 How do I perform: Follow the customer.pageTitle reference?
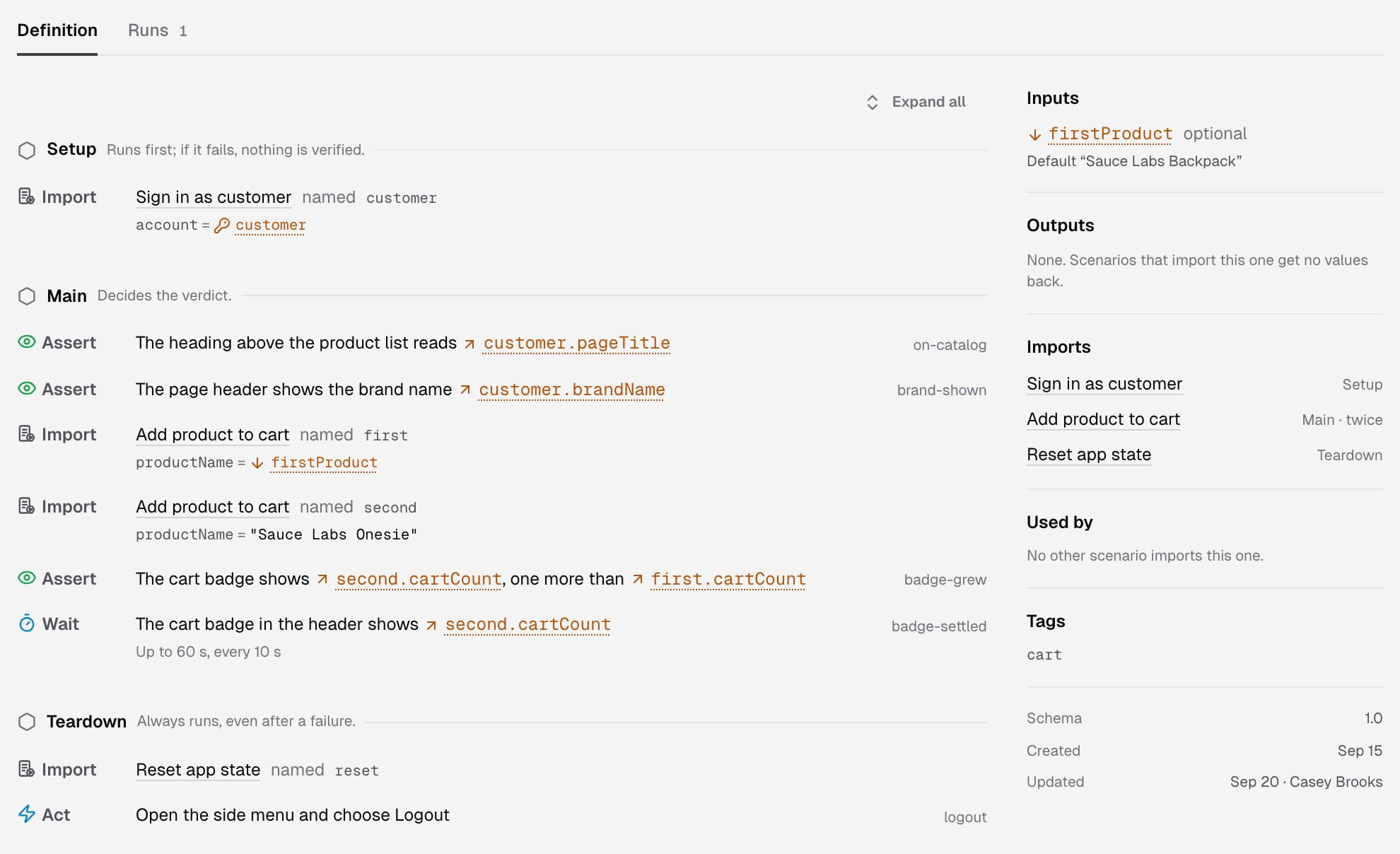[x=576, y=343]
